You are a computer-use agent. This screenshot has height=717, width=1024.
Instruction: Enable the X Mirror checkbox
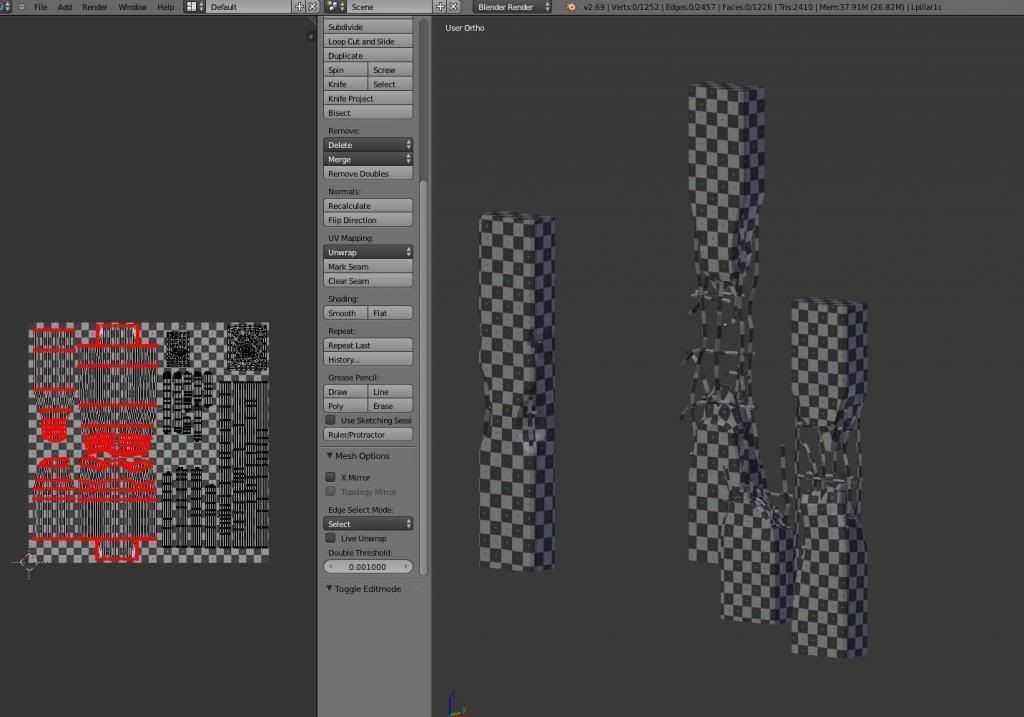point(331,477)
